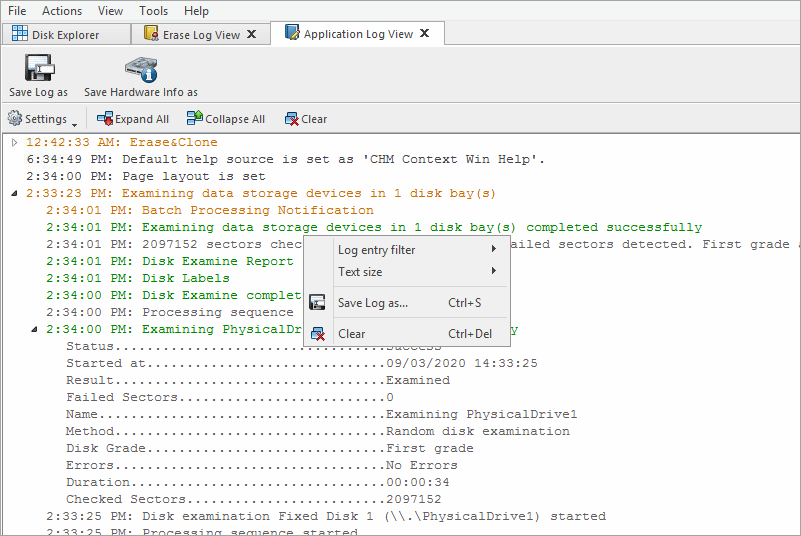Expand the Erase&Clone log entry
801x536 pixels.
[14, 143]
